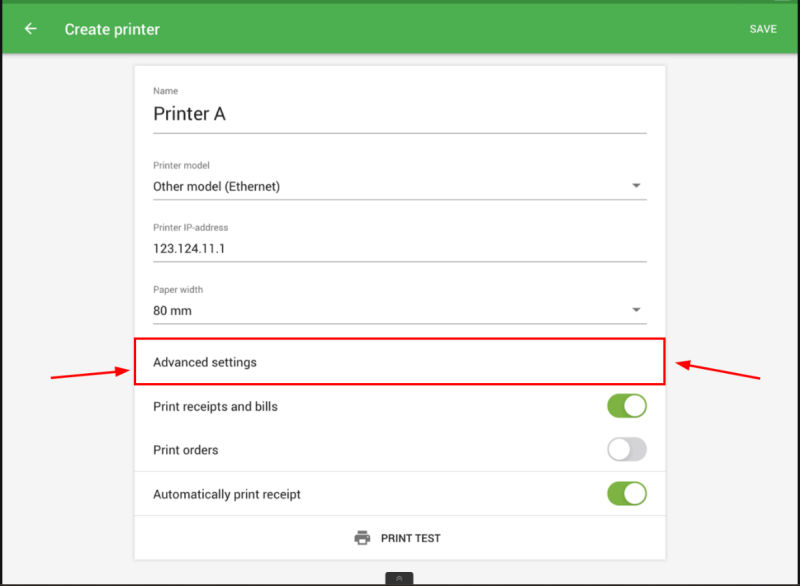800x586 pixels.
Task: Click the Name field containing Printer A
Action: click(399, 114)
